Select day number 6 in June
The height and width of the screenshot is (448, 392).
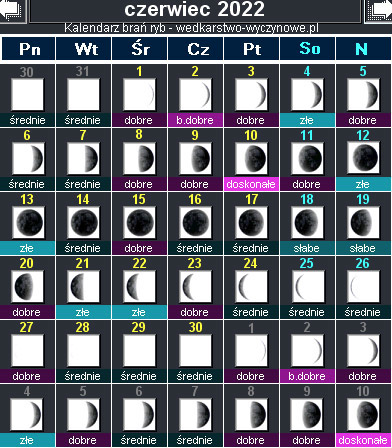[x=27, y=135]
